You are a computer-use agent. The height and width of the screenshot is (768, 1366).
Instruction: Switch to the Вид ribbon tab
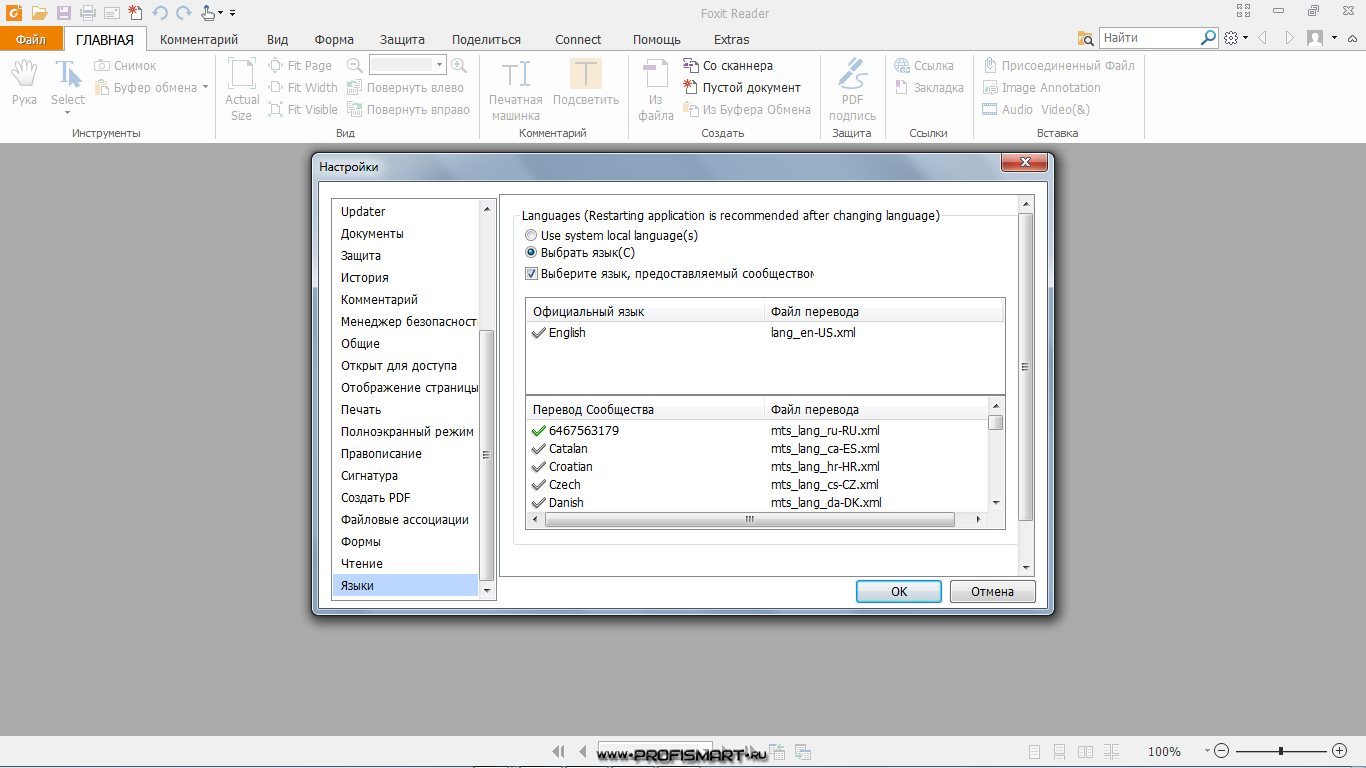point(277,39)
